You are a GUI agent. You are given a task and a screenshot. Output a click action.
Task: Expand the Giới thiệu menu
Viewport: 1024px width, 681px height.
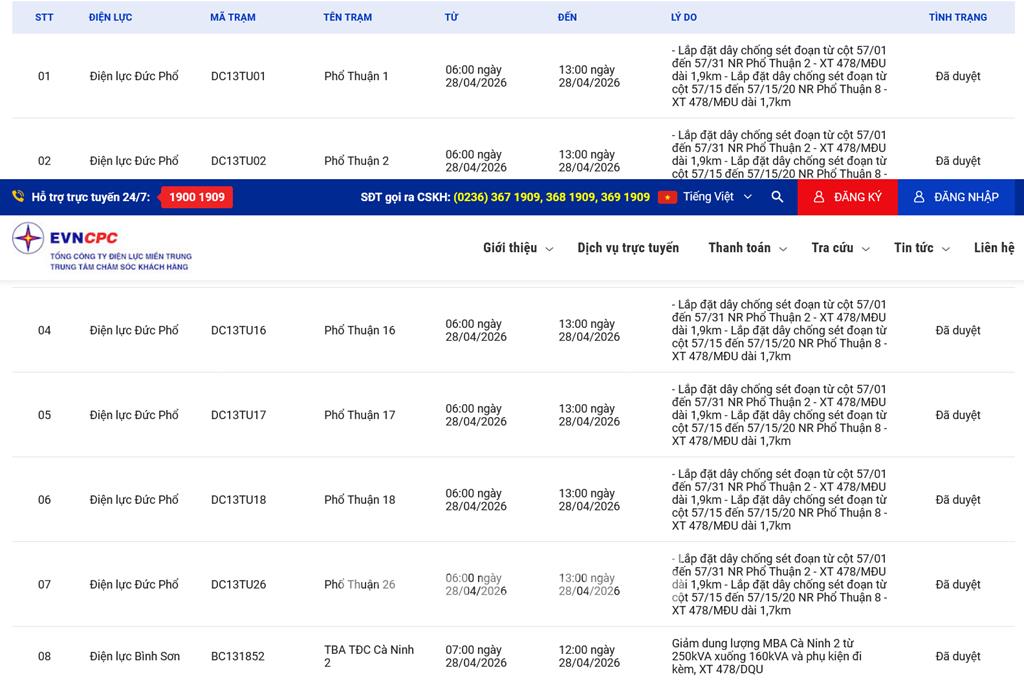(517, 248)
